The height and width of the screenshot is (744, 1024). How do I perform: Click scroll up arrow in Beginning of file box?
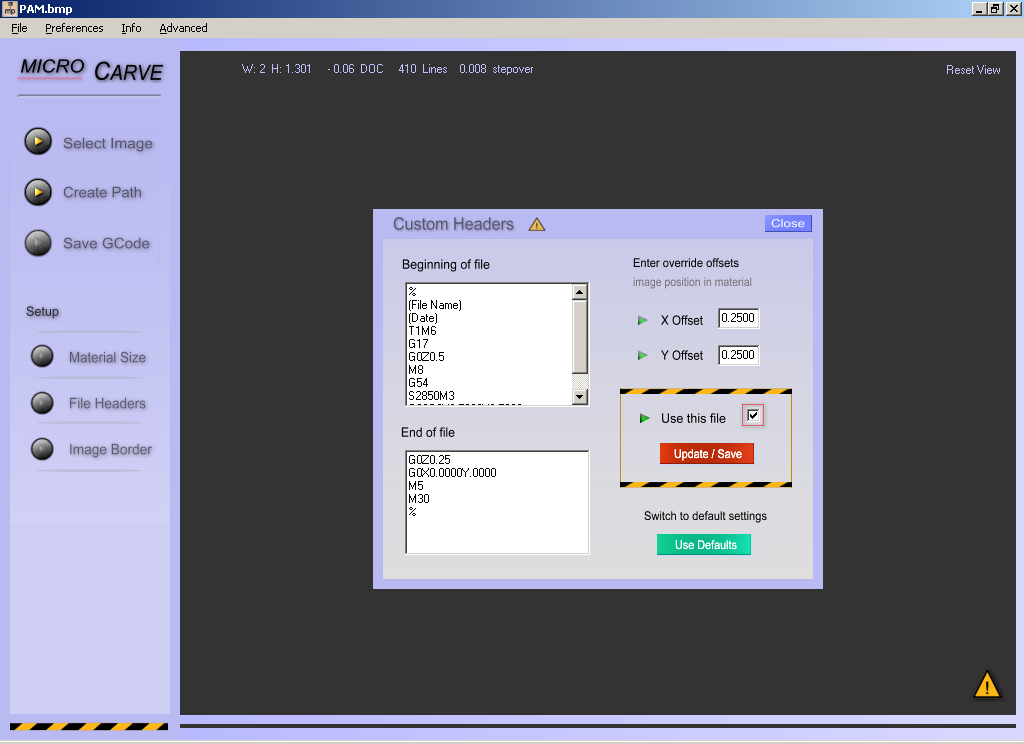[x=580, y=292]
